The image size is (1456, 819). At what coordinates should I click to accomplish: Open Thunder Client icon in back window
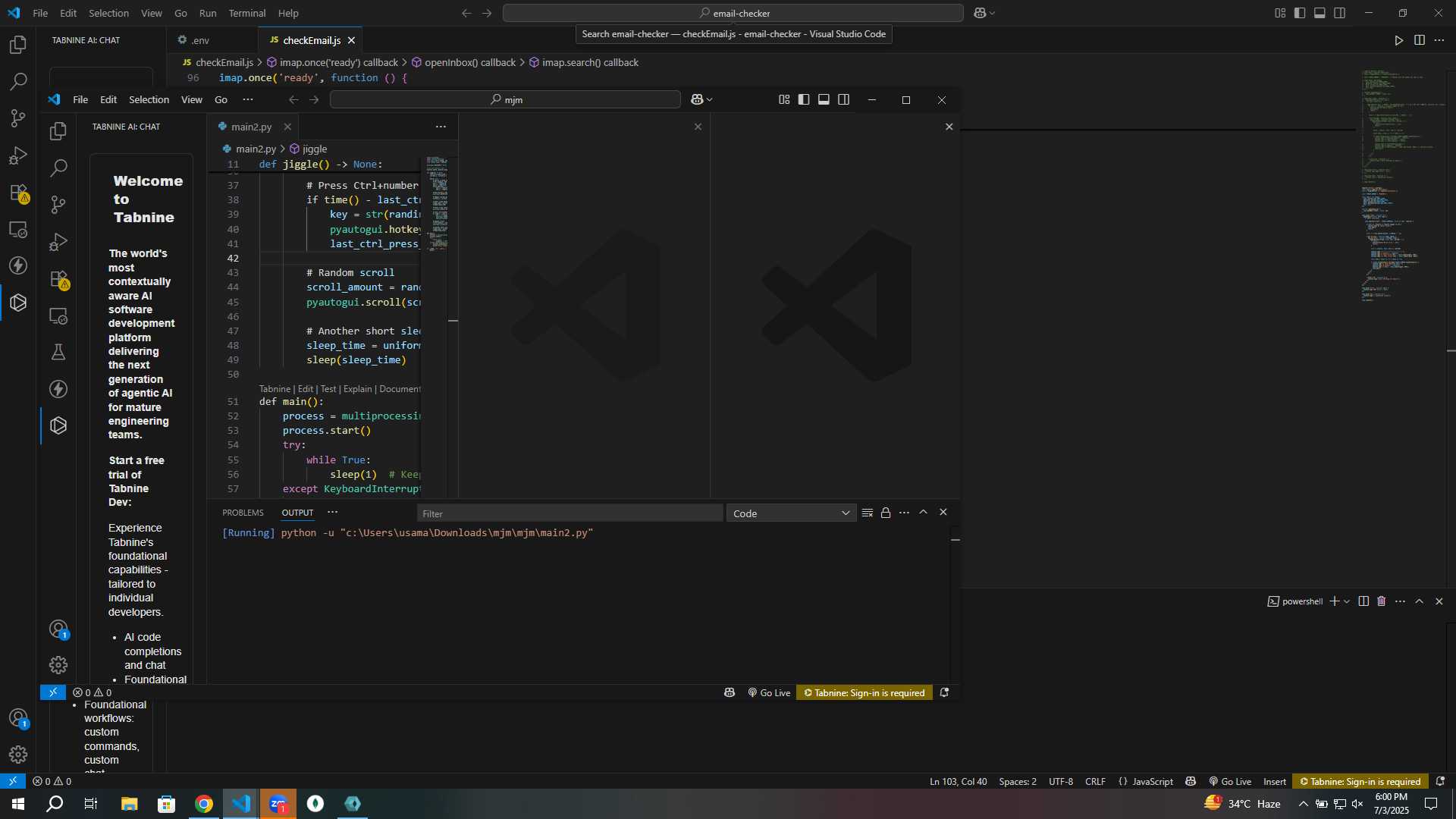coord(18,265)
